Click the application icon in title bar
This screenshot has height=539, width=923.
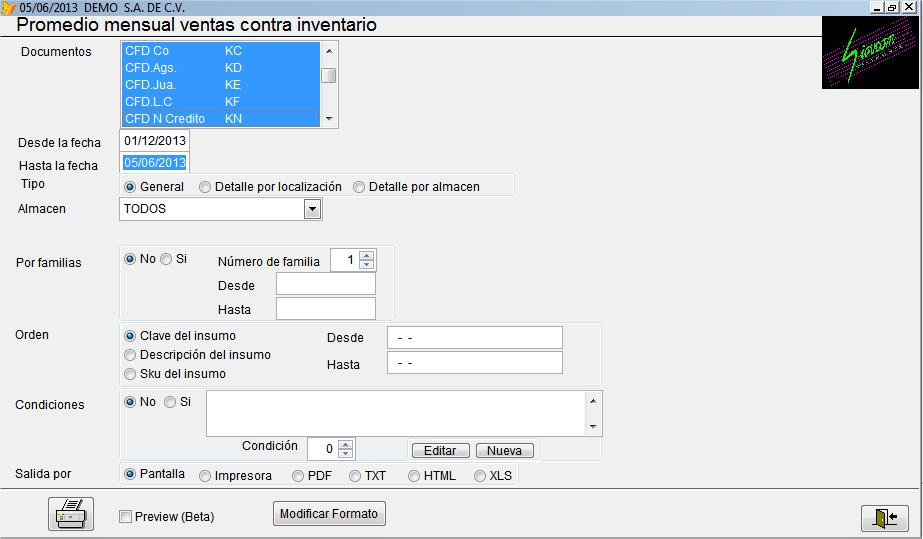[9, 7]
